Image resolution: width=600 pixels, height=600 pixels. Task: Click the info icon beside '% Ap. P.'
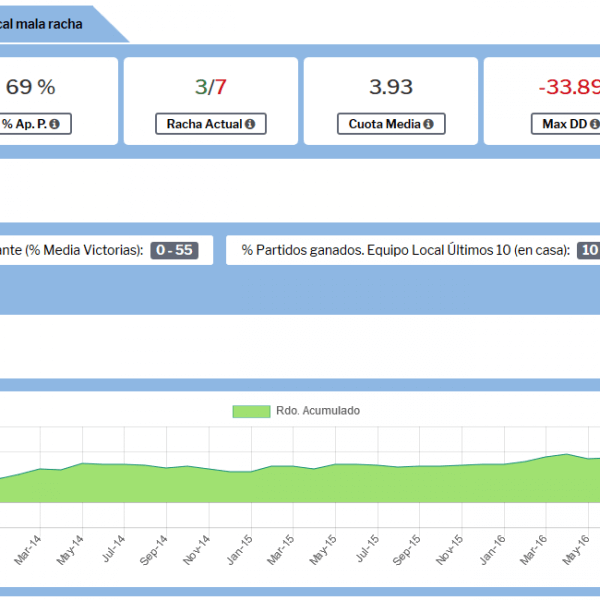click(x=54, y=124)
